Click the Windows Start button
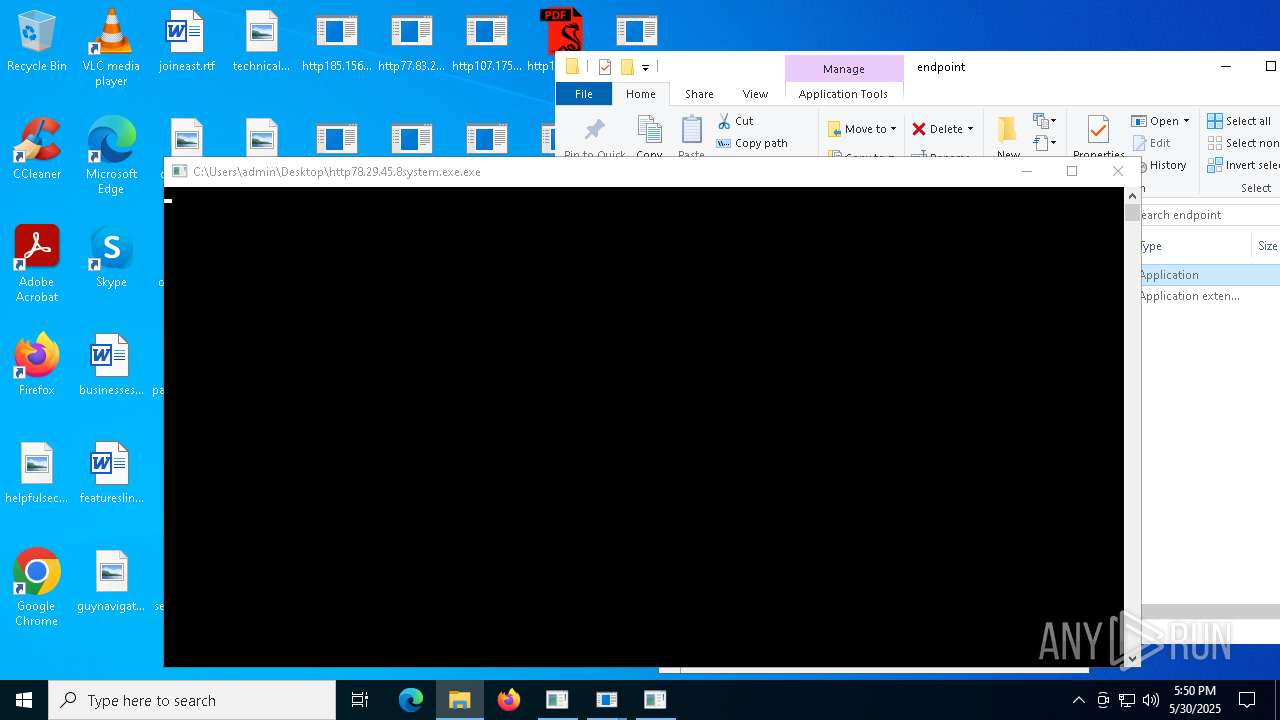This screenshot has height=720, width=1280. tap(24, 700)
